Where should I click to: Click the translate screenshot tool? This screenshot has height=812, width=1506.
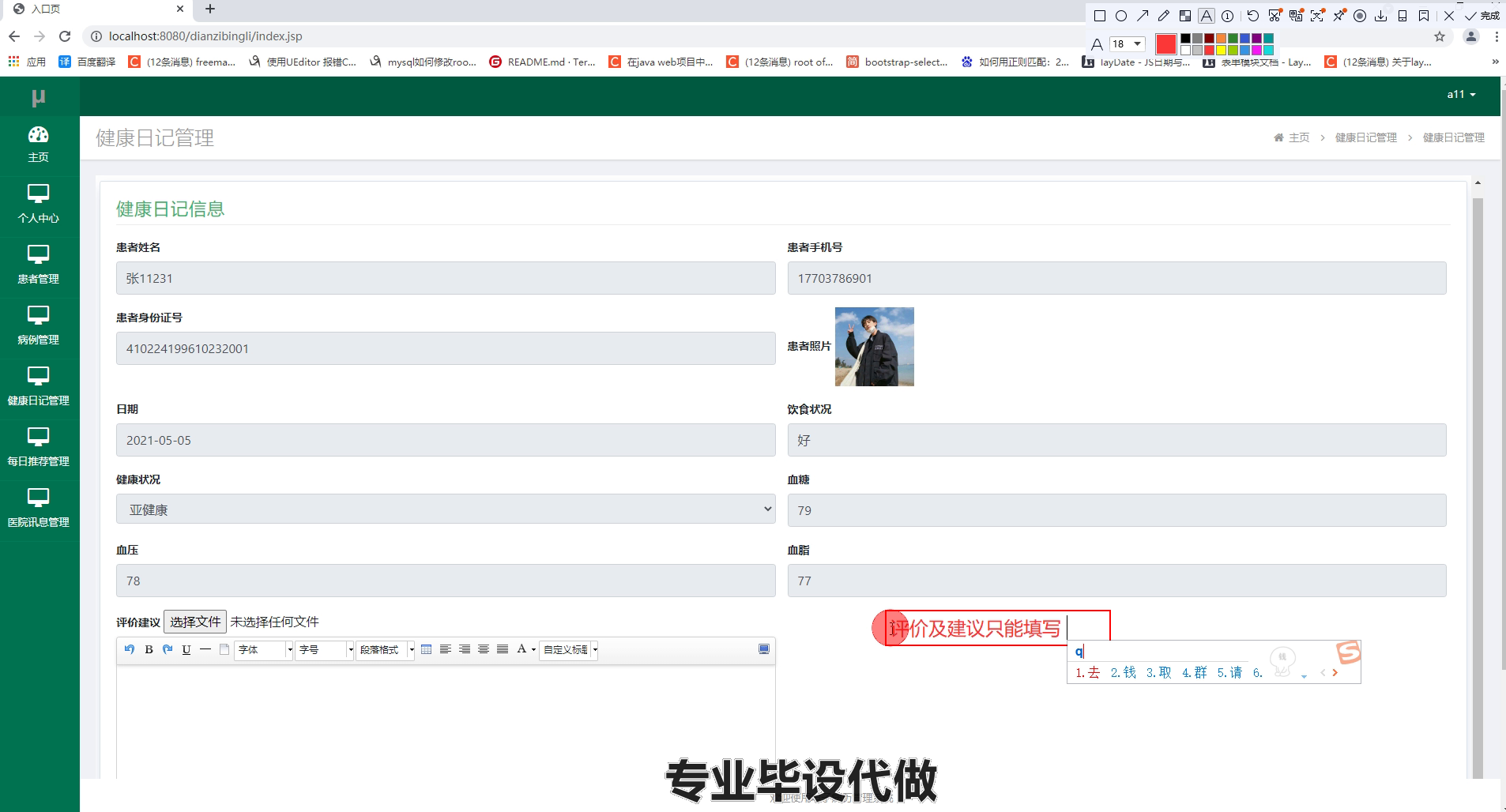[1296, 16]
